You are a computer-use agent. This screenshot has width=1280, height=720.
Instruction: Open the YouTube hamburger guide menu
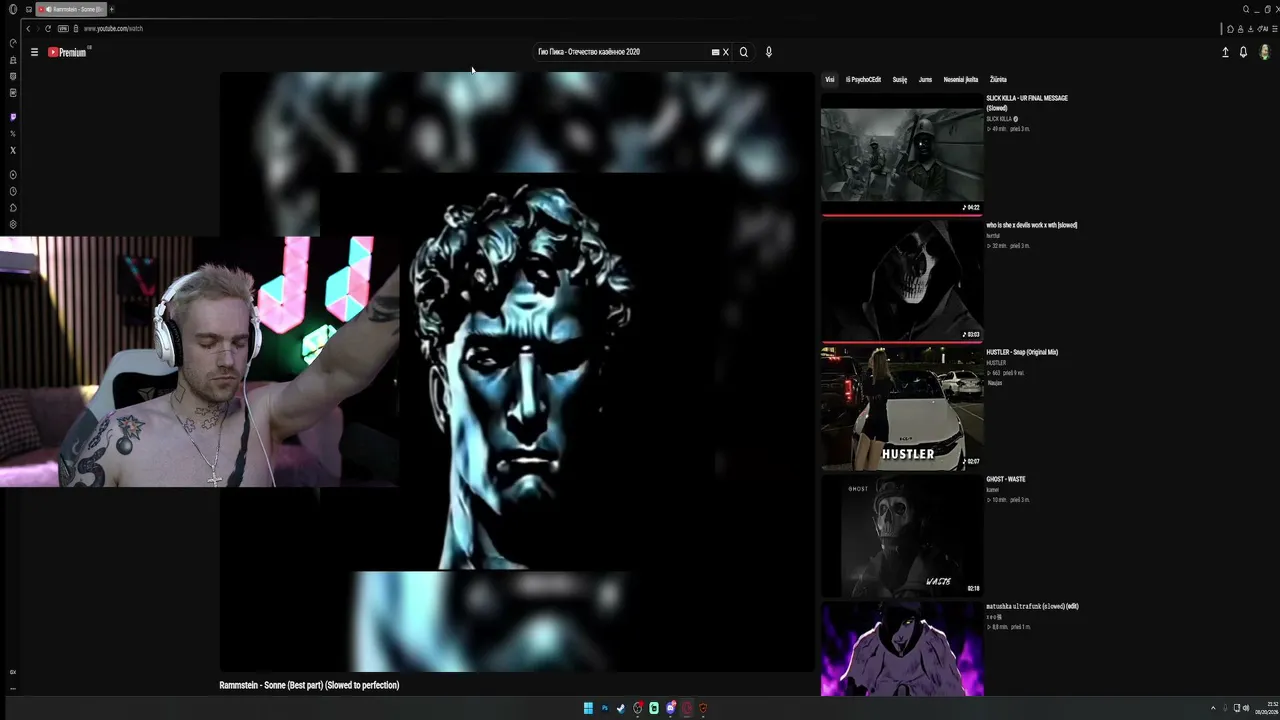click(x=34, y=52)
